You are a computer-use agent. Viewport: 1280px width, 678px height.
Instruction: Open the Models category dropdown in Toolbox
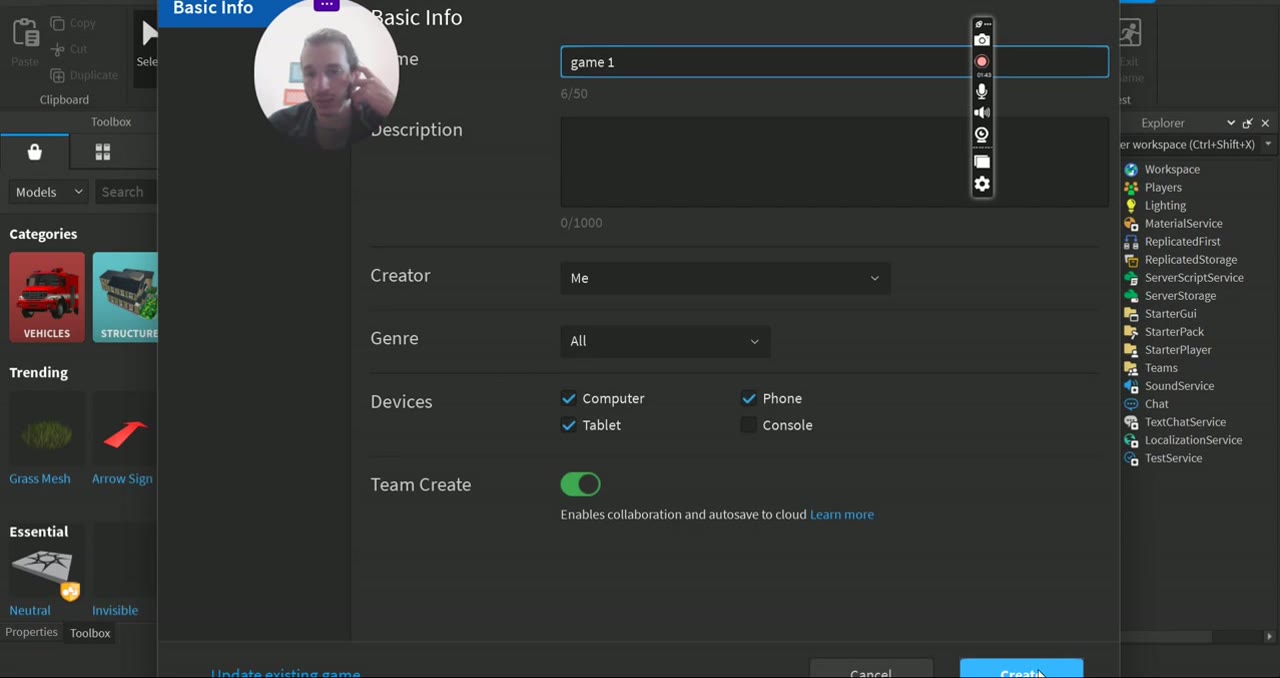click(x=49, y=192)
